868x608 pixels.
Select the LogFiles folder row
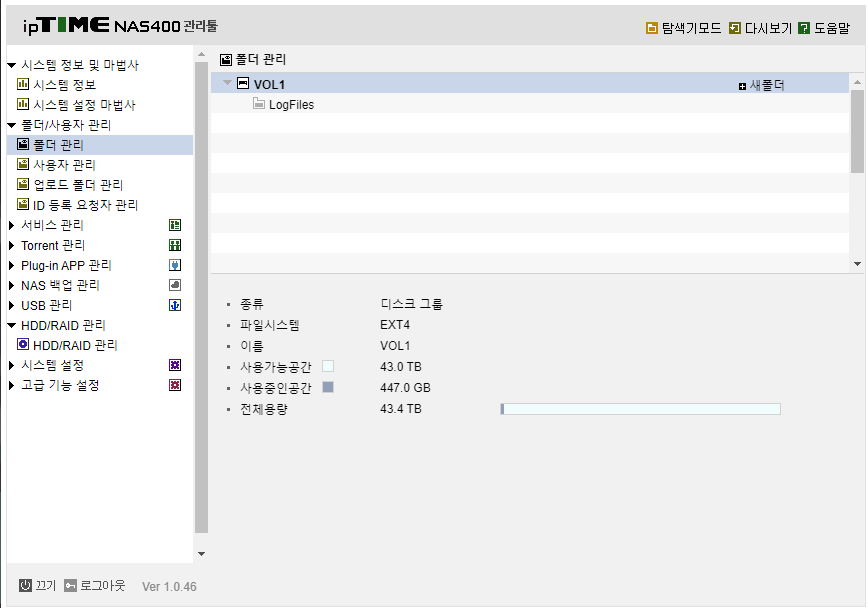(x=530, y=104)
